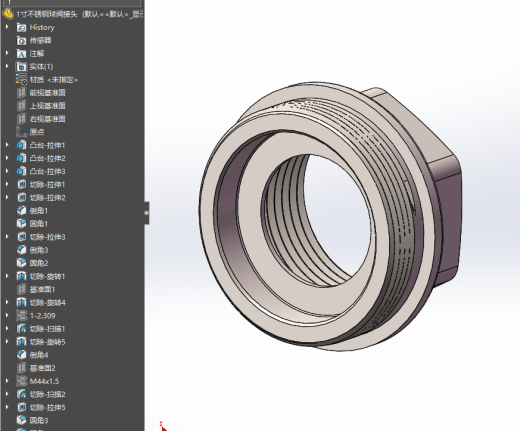Expand the 切除-拉伸1 feature
The image size is (520, 431).
click(7, 184)
